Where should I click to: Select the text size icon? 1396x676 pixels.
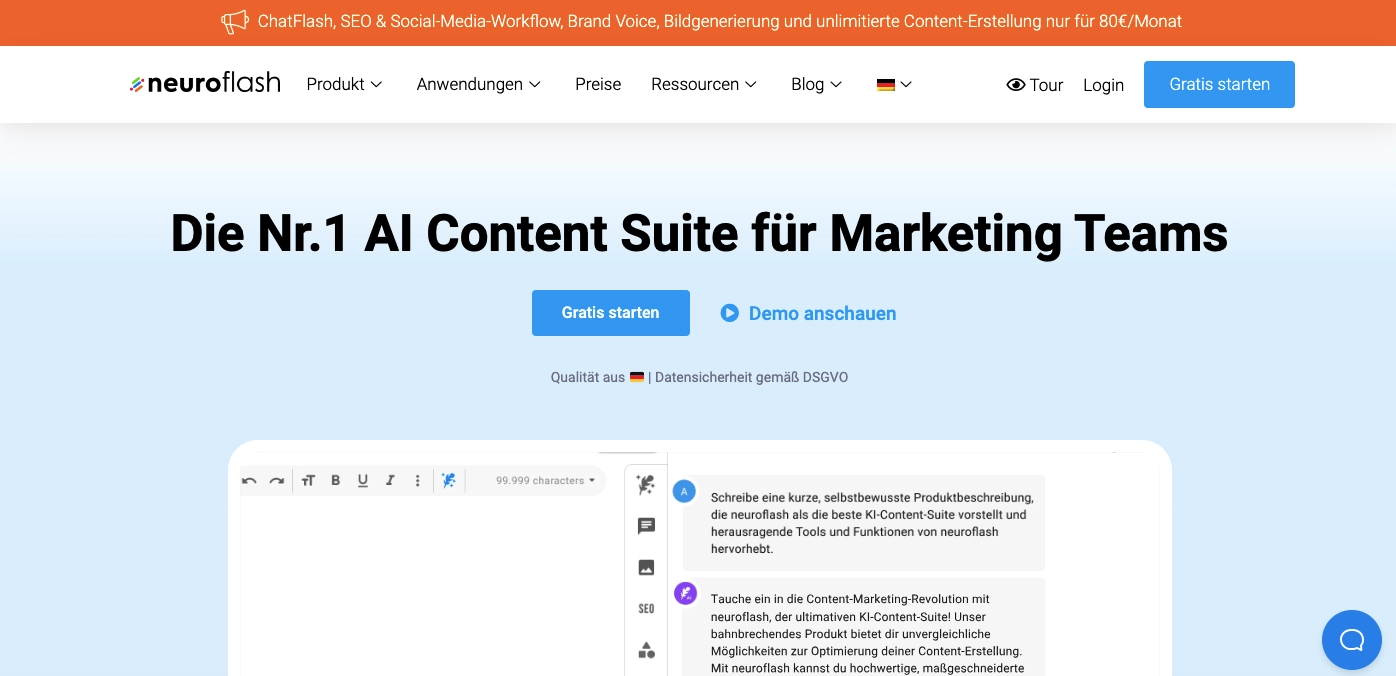(x=308, y=481)
